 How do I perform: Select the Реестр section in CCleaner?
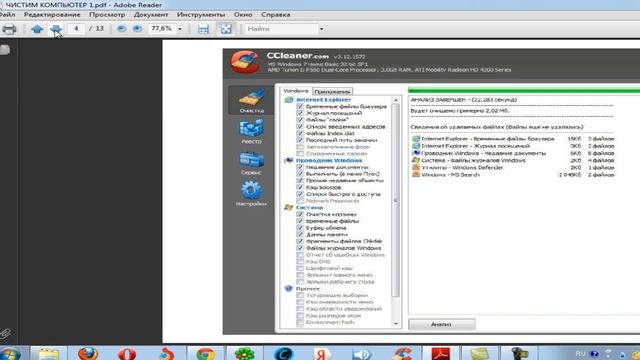[x=251, y=131]
